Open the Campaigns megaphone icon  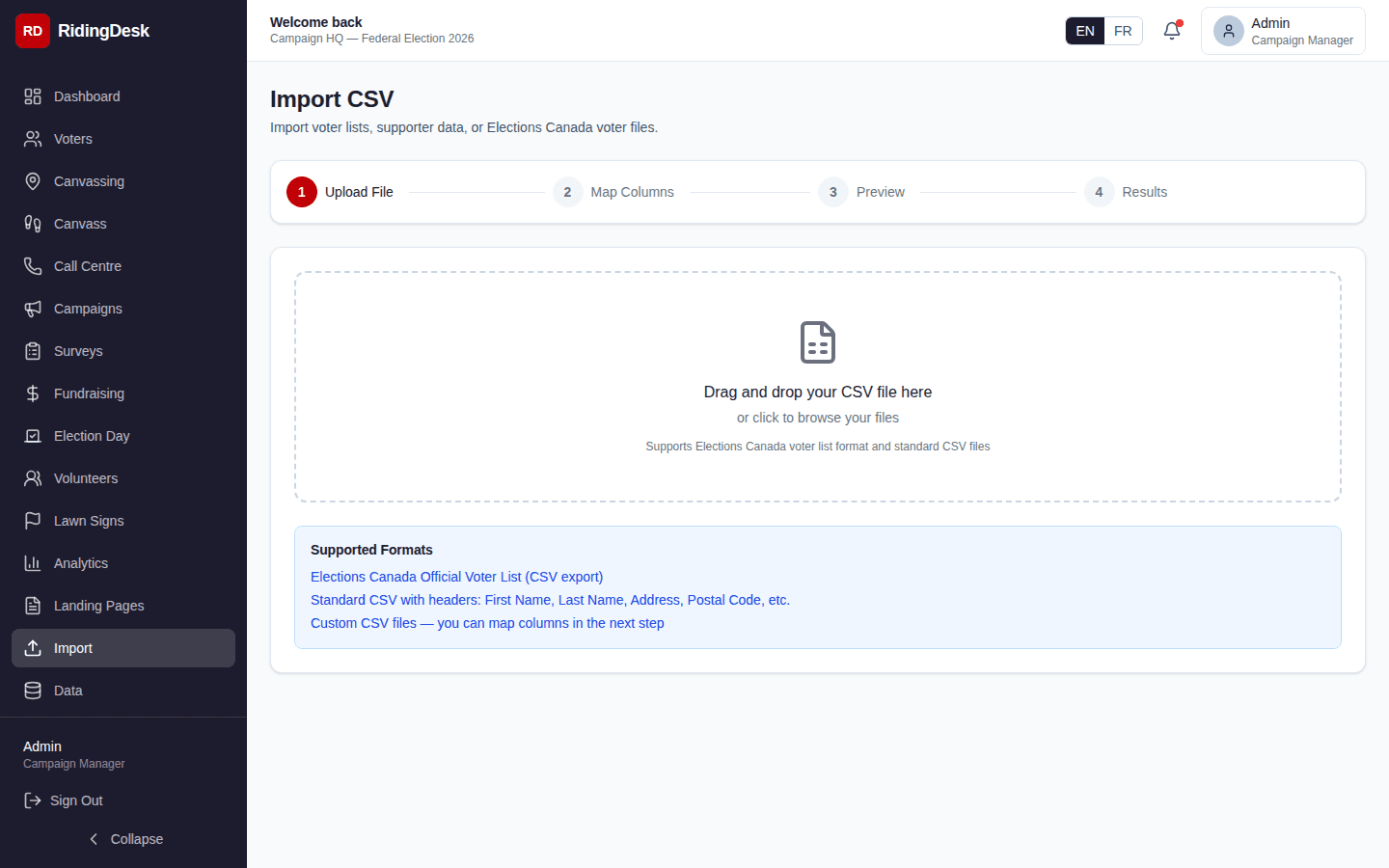32,309
